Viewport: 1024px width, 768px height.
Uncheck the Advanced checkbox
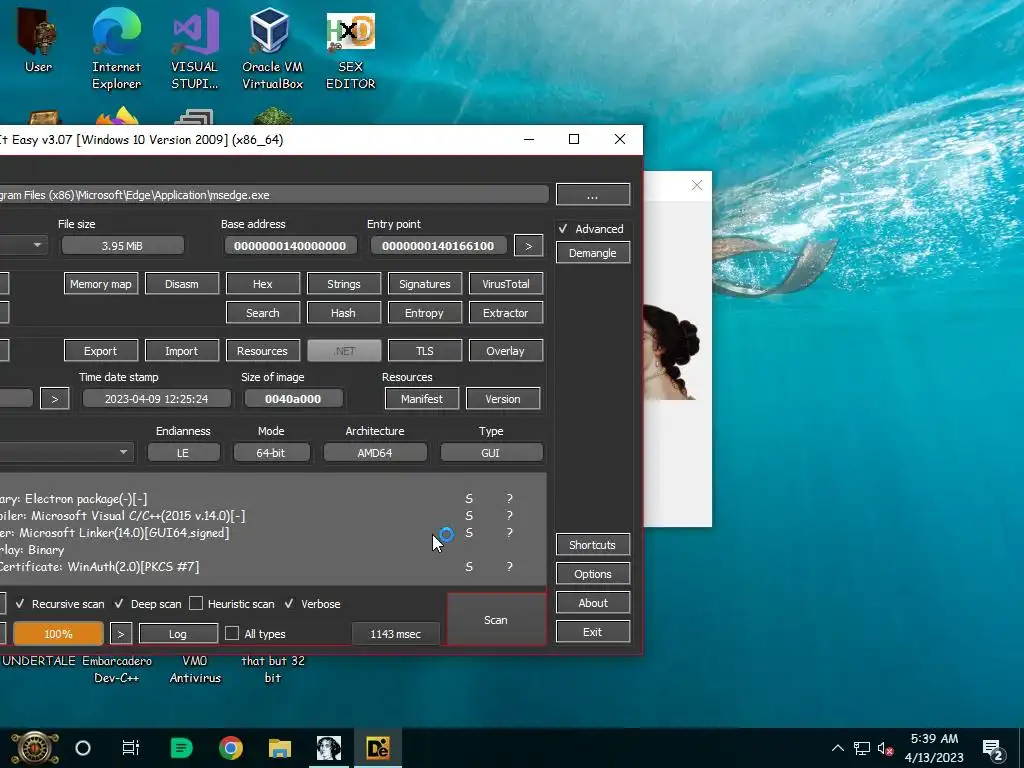pyautogui.click(x=563, y=229)
